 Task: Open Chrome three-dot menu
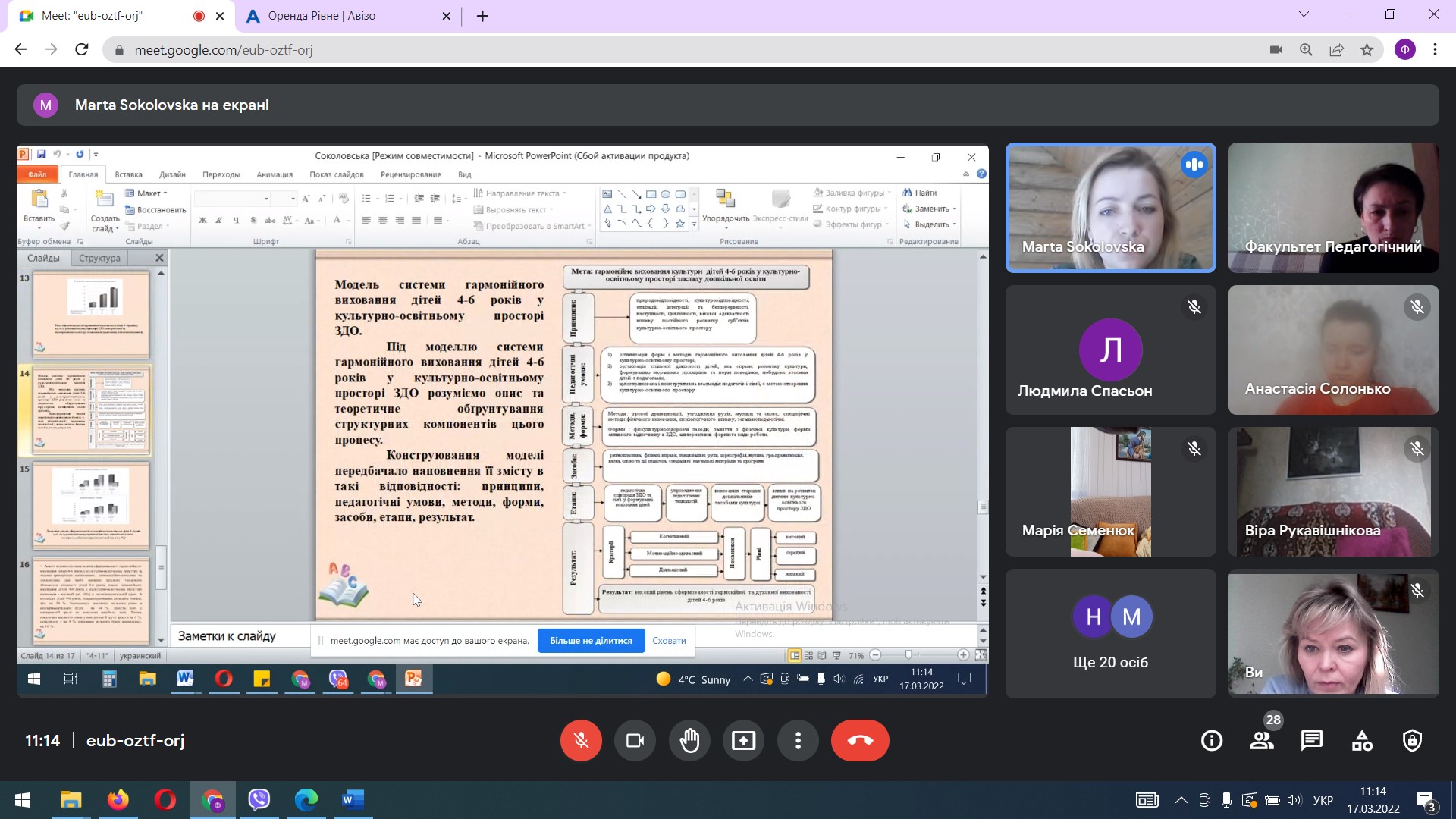point(1435,49)
